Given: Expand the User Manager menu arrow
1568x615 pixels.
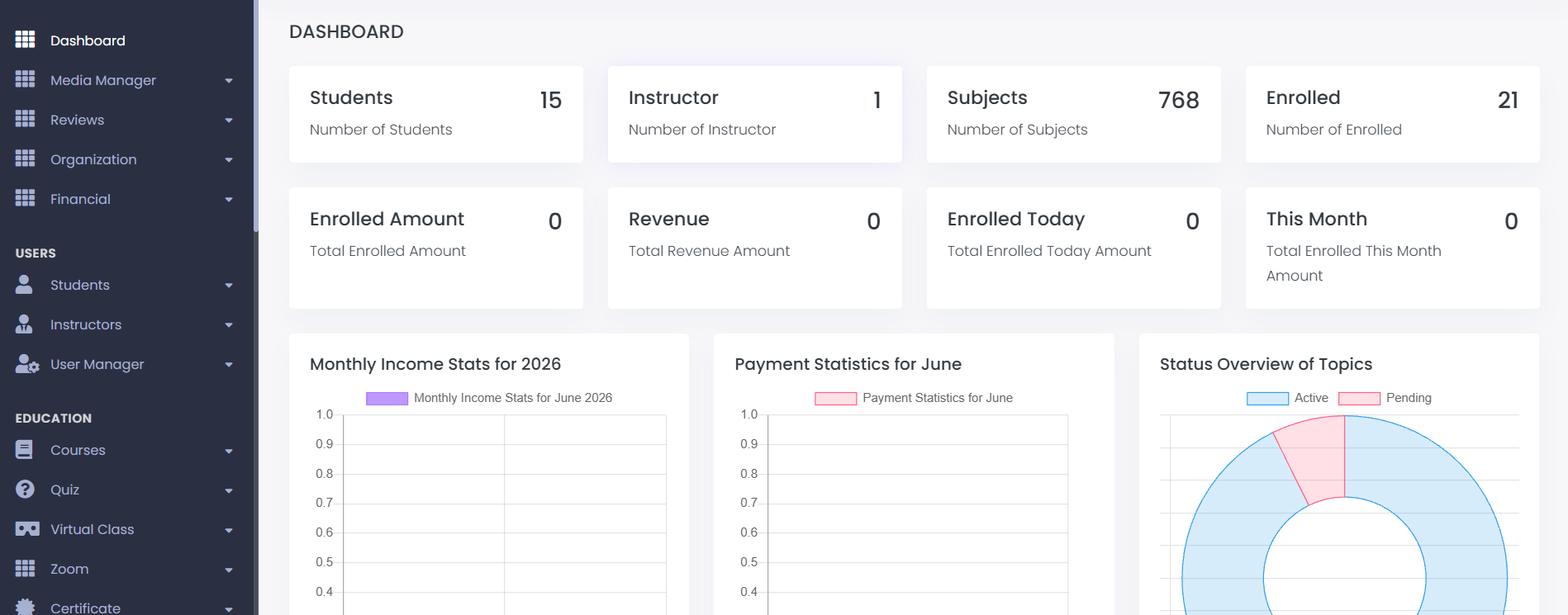Looking at the screenshot, I should [229, 365].
